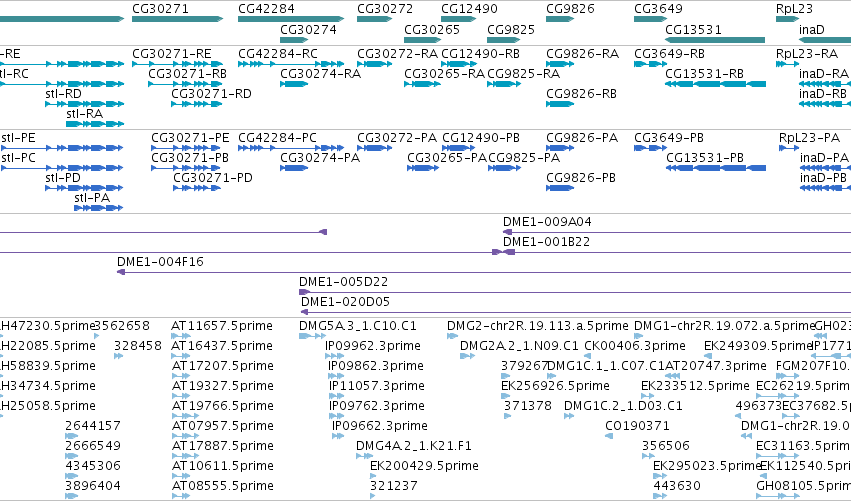Image resolution: width=851 pixels, height=501 pixels.
Task: Select EST AT16437.5prime
Action: click(180, 356)
